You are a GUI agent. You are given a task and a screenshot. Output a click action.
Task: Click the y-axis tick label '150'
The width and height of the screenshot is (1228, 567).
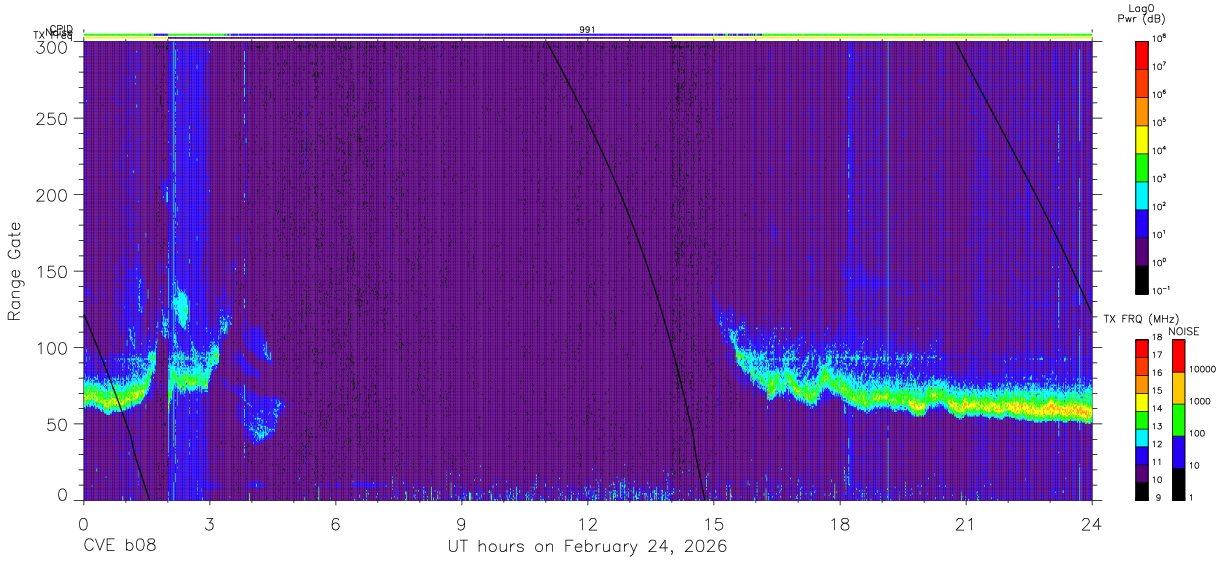[x=54, y=271]
